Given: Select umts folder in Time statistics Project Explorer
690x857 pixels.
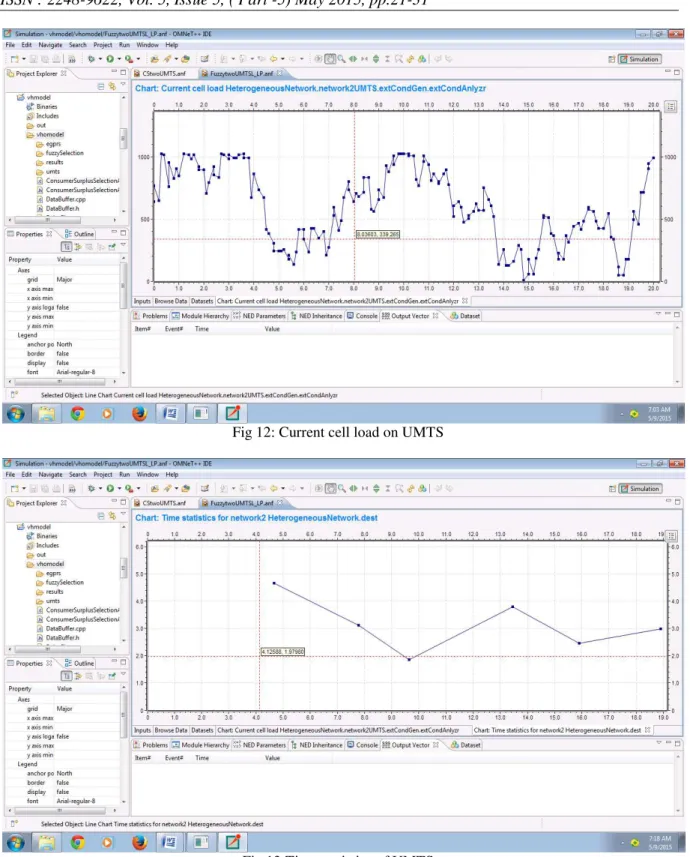Looking at the screenshot, I should click(49, 601).
